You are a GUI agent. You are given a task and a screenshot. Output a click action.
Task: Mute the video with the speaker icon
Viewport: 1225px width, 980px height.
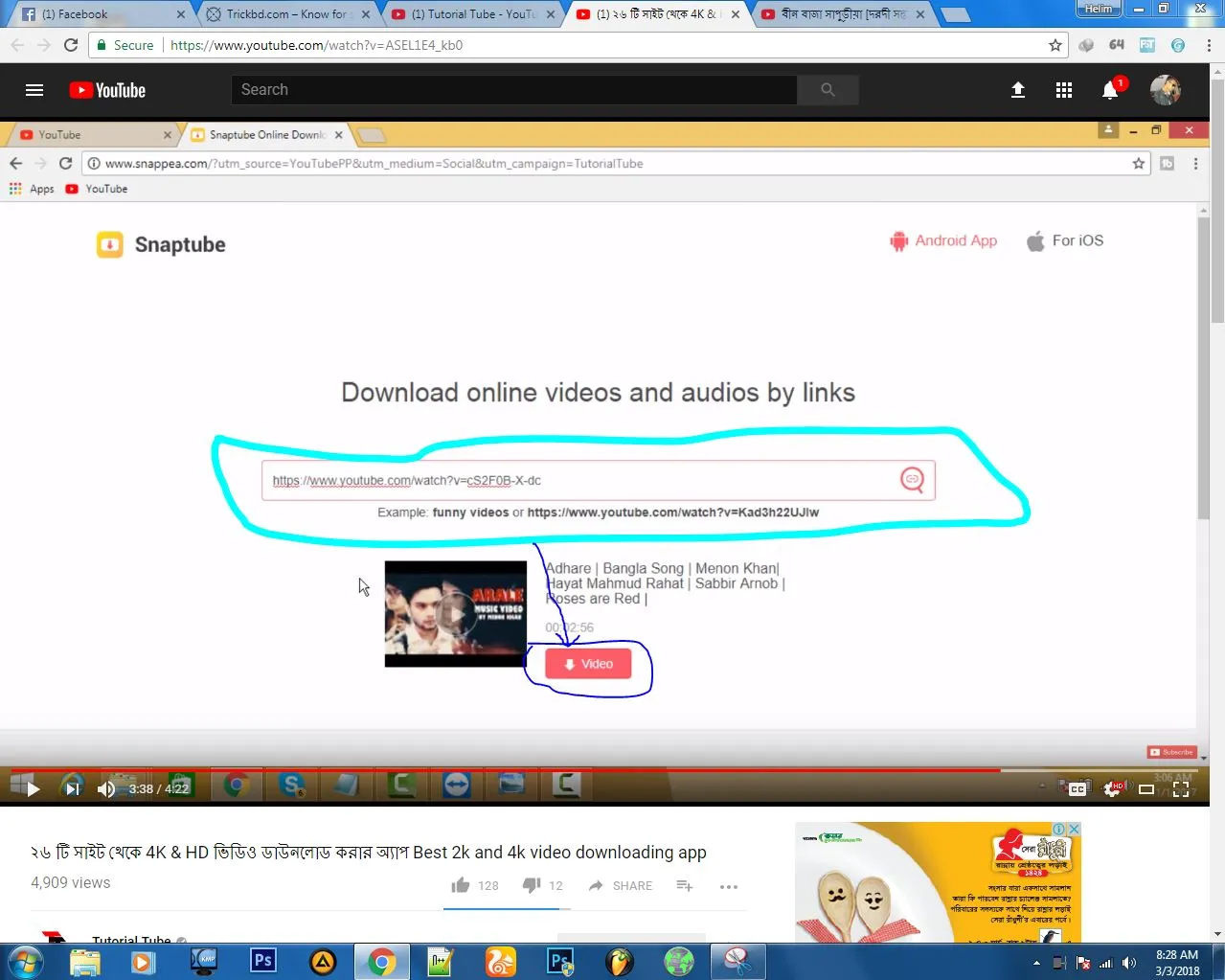coord(106,789)
